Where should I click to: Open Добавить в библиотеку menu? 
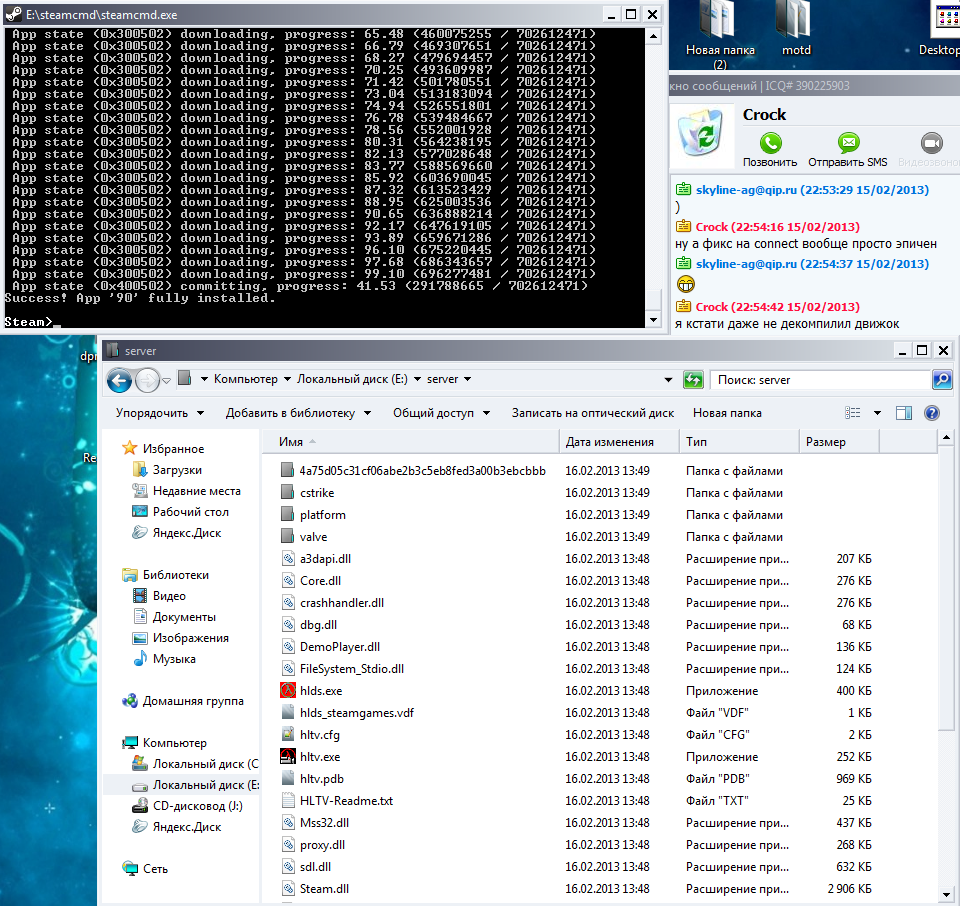298,413
